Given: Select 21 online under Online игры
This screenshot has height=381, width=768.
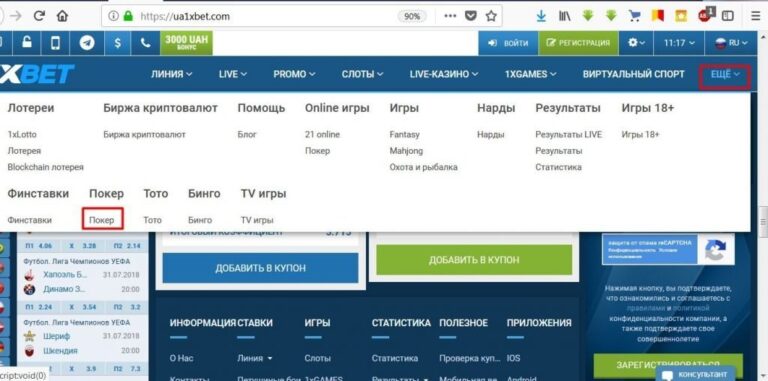Looking at the screenshot, I should tap(322, 134).
